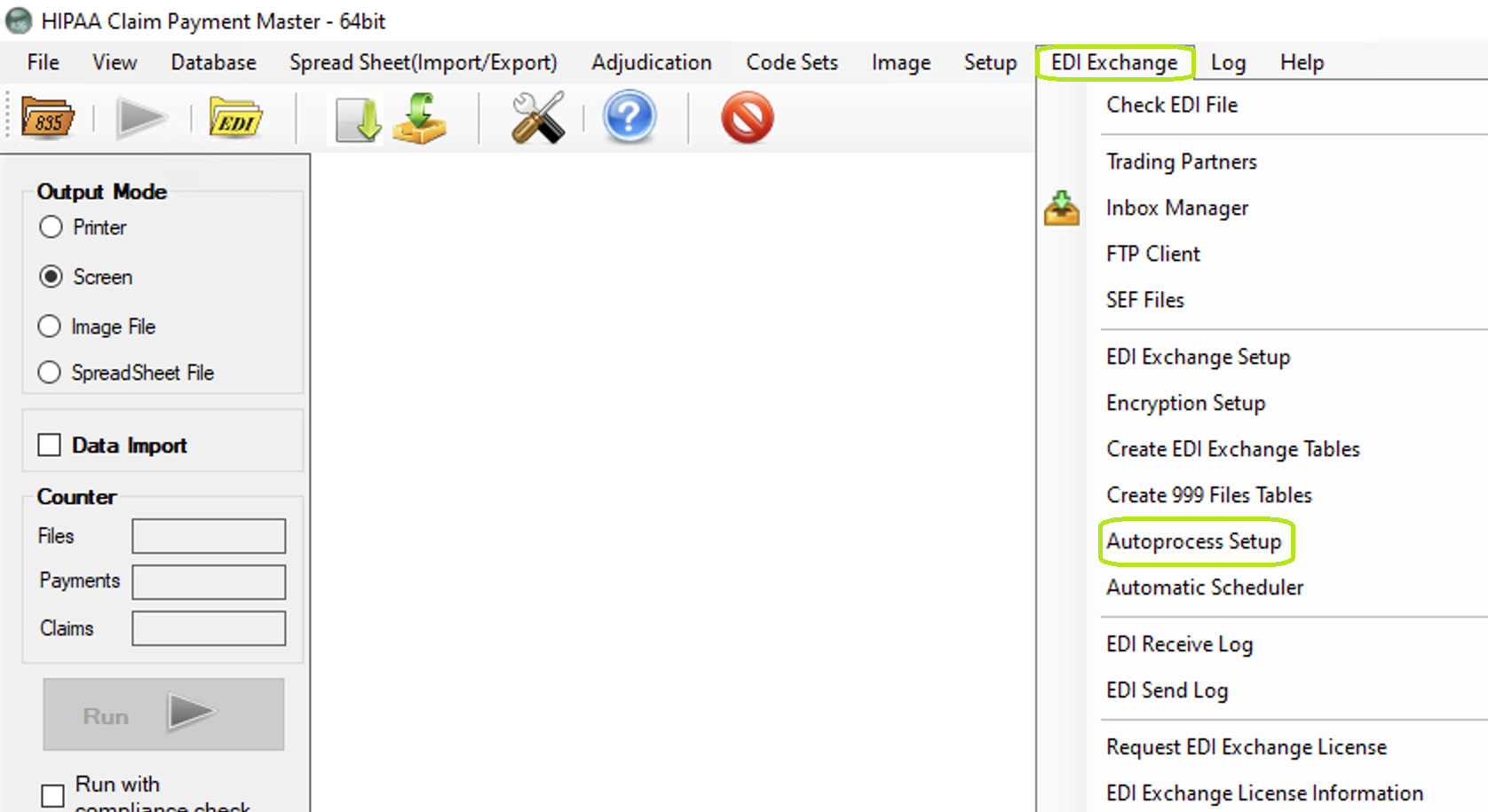Click the Inbox Manager menu icon
The height and width of the screenshot is (812, 1488).
click(1062, 208)
